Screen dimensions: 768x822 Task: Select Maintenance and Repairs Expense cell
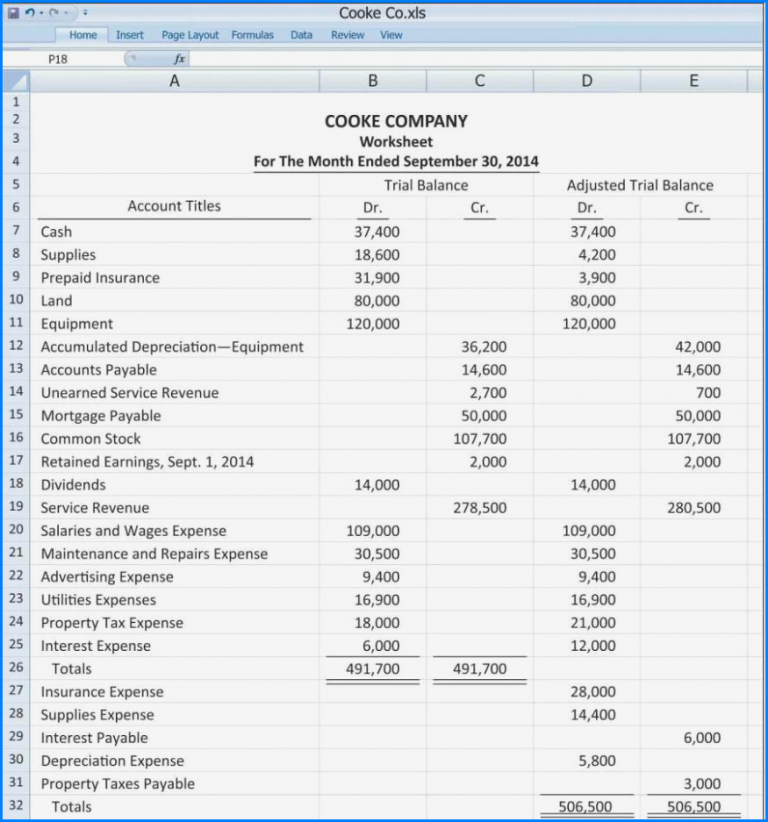pyautogui.click(x=175, y=554)
